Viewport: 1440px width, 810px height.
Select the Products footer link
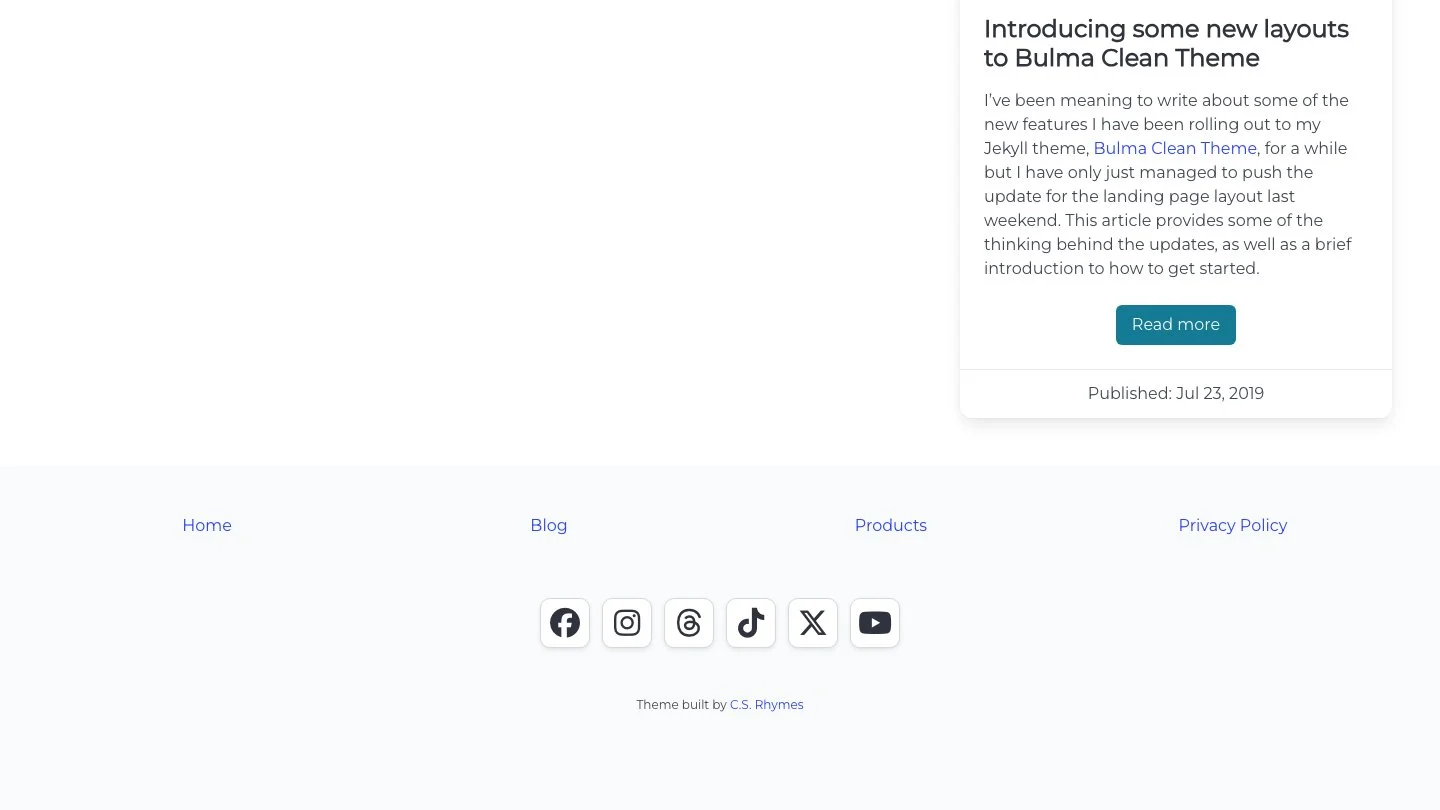[x=891, y=525]
